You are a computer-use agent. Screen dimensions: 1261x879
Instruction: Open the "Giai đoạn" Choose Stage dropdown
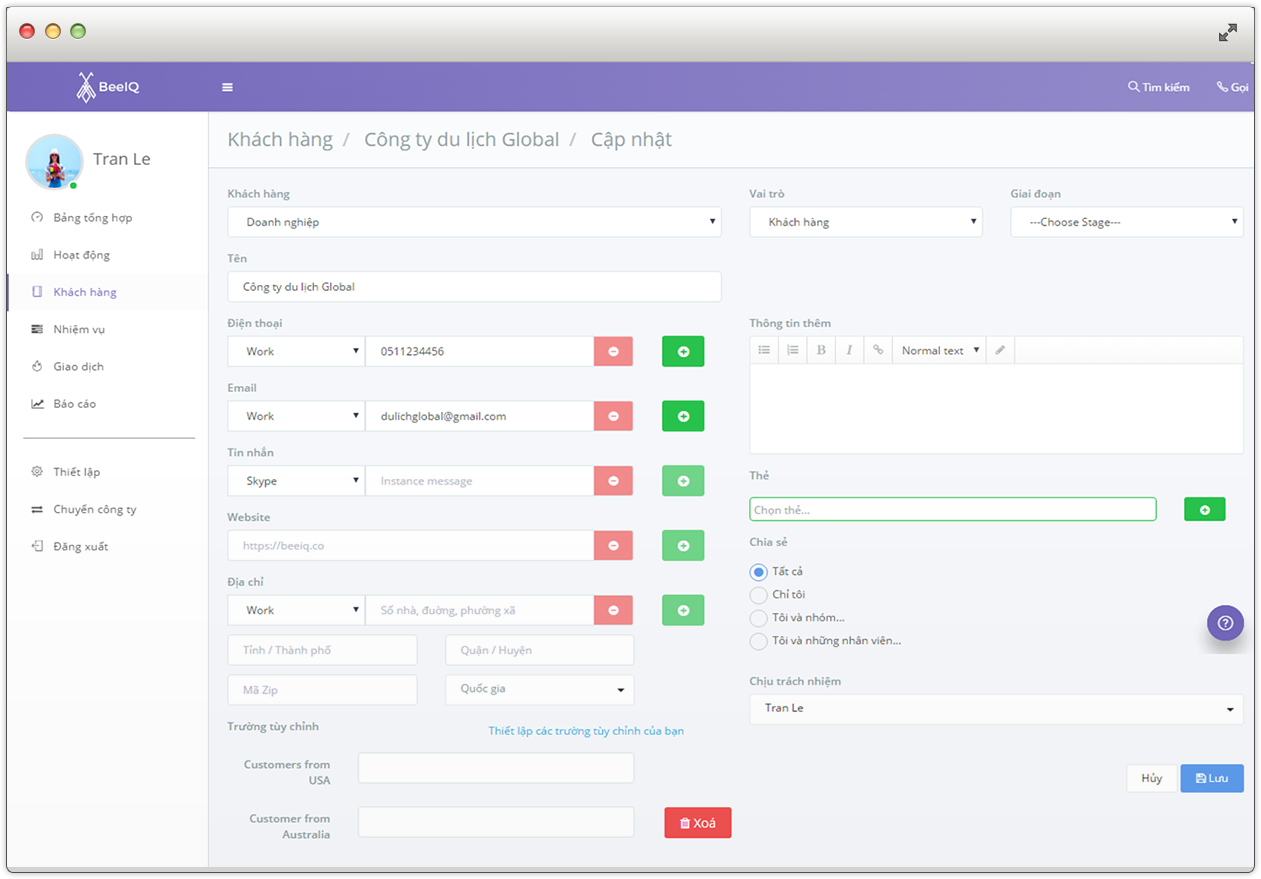pos(1126,222)
